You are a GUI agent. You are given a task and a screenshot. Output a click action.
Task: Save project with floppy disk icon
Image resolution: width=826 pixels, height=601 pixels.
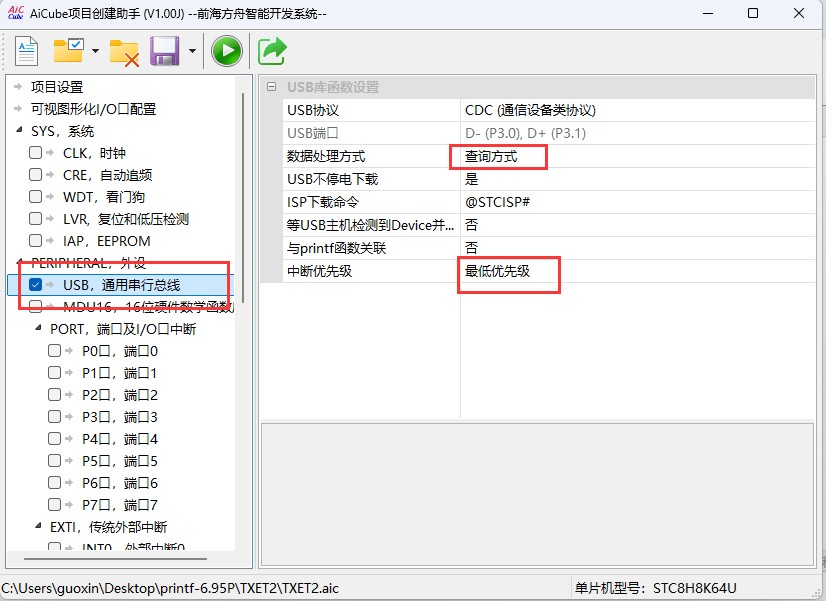pos(164,51)
